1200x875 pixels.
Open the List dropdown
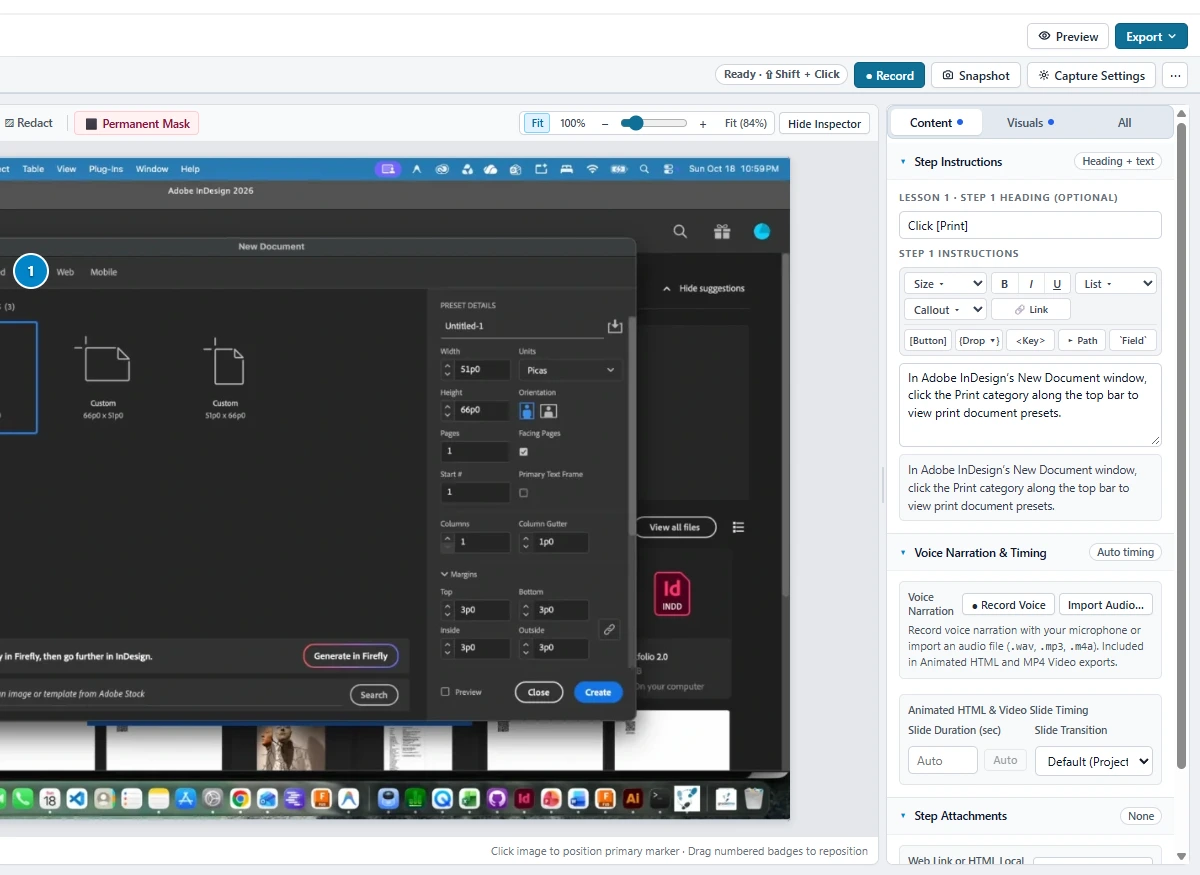(1115, 284)
